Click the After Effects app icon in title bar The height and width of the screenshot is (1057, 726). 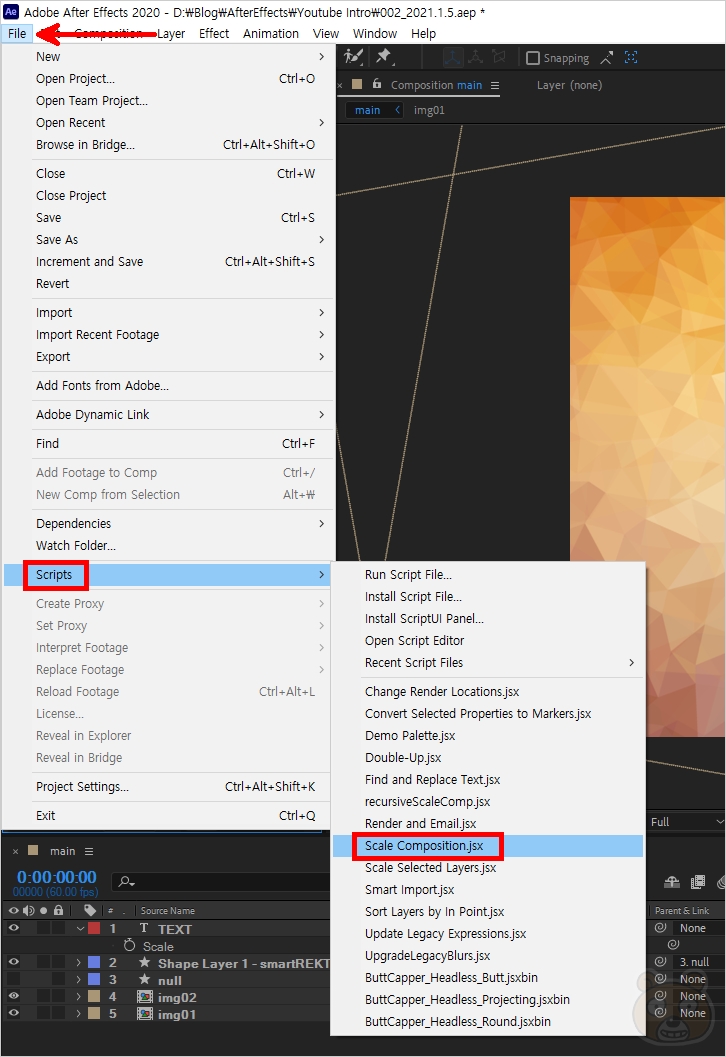point(11,11)
